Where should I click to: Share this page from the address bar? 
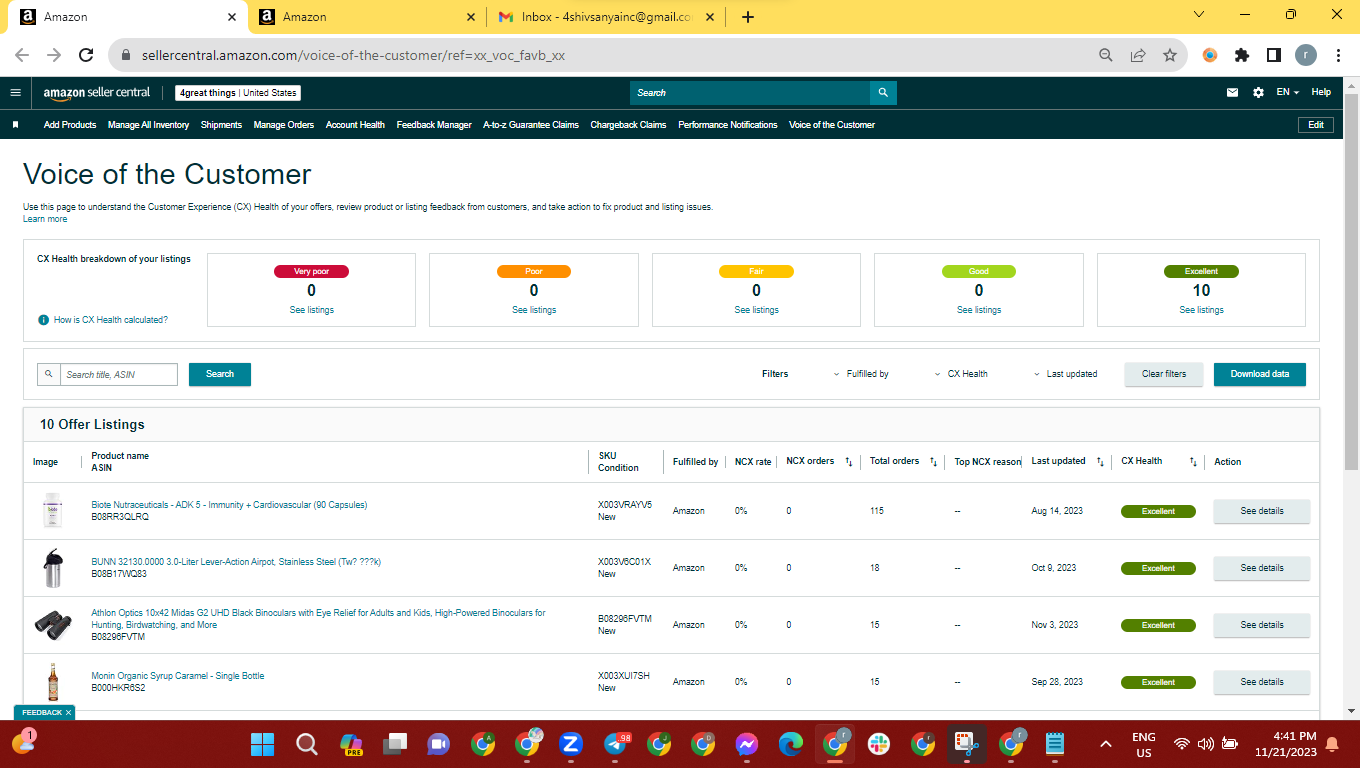click(1138, 55)
